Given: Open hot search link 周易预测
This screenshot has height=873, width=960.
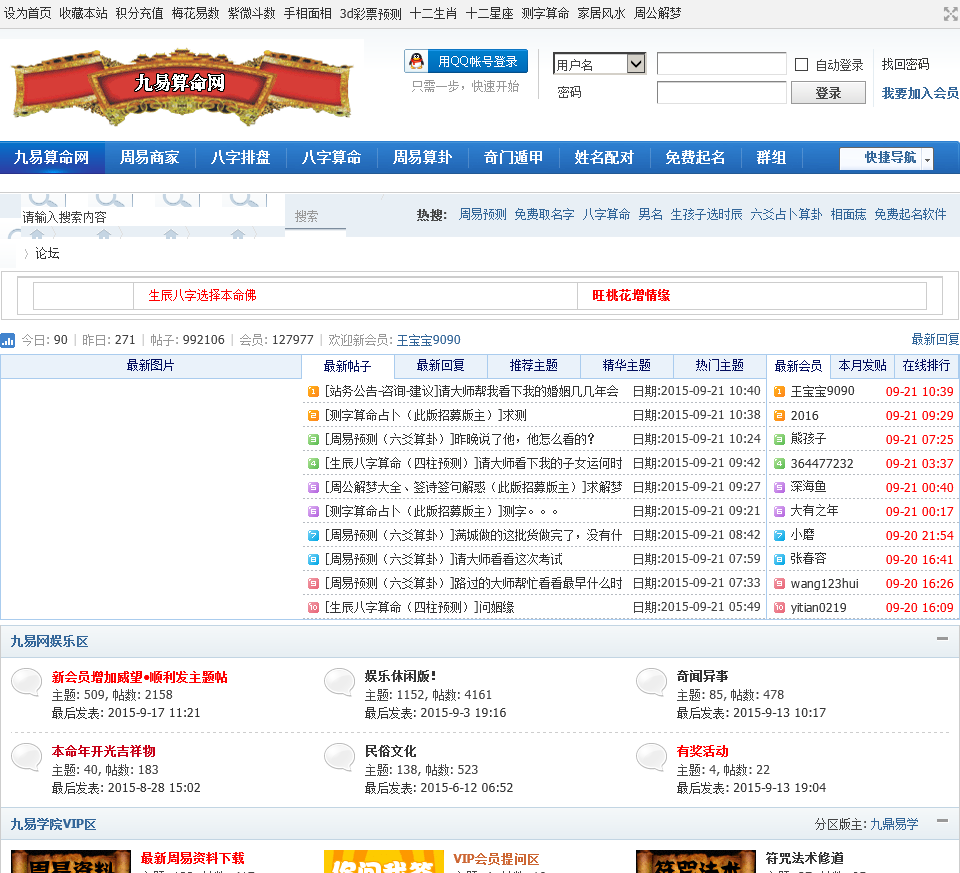Looking at the screenshot, I should [483, 214].
